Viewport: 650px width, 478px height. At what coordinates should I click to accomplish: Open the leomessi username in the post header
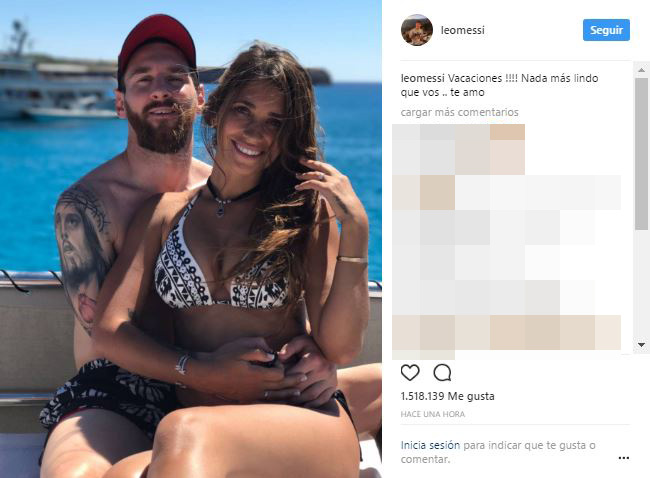tap(463, 30)
